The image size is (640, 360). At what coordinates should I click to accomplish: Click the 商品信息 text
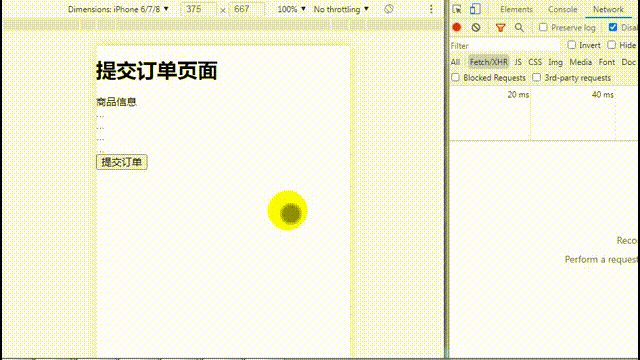pos(116,102)
